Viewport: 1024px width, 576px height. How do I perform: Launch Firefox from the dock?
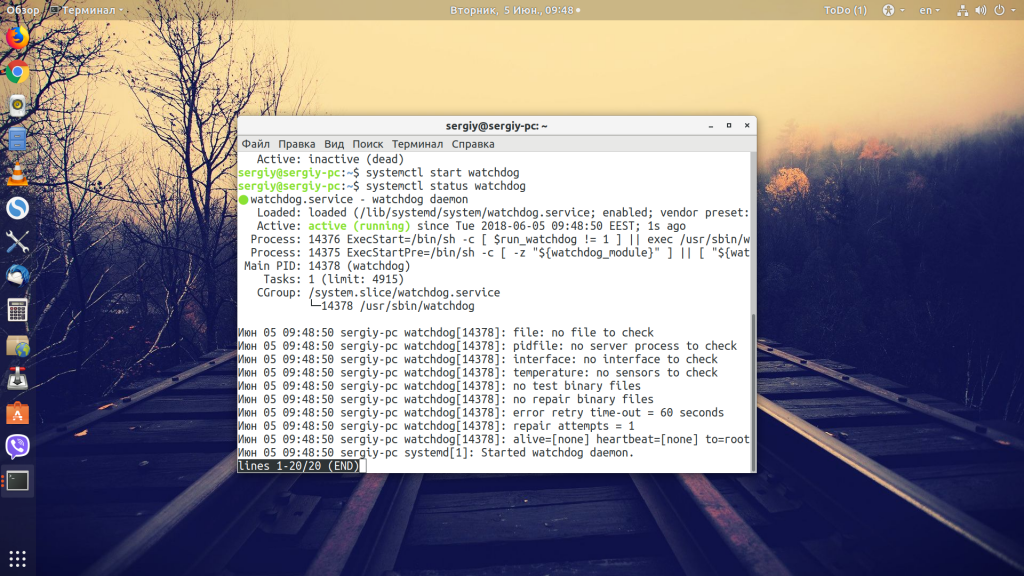pos(17,38)
